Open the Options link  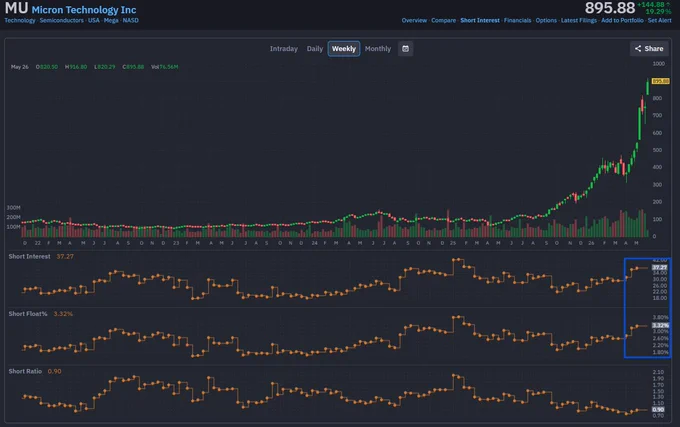(546, 20)
